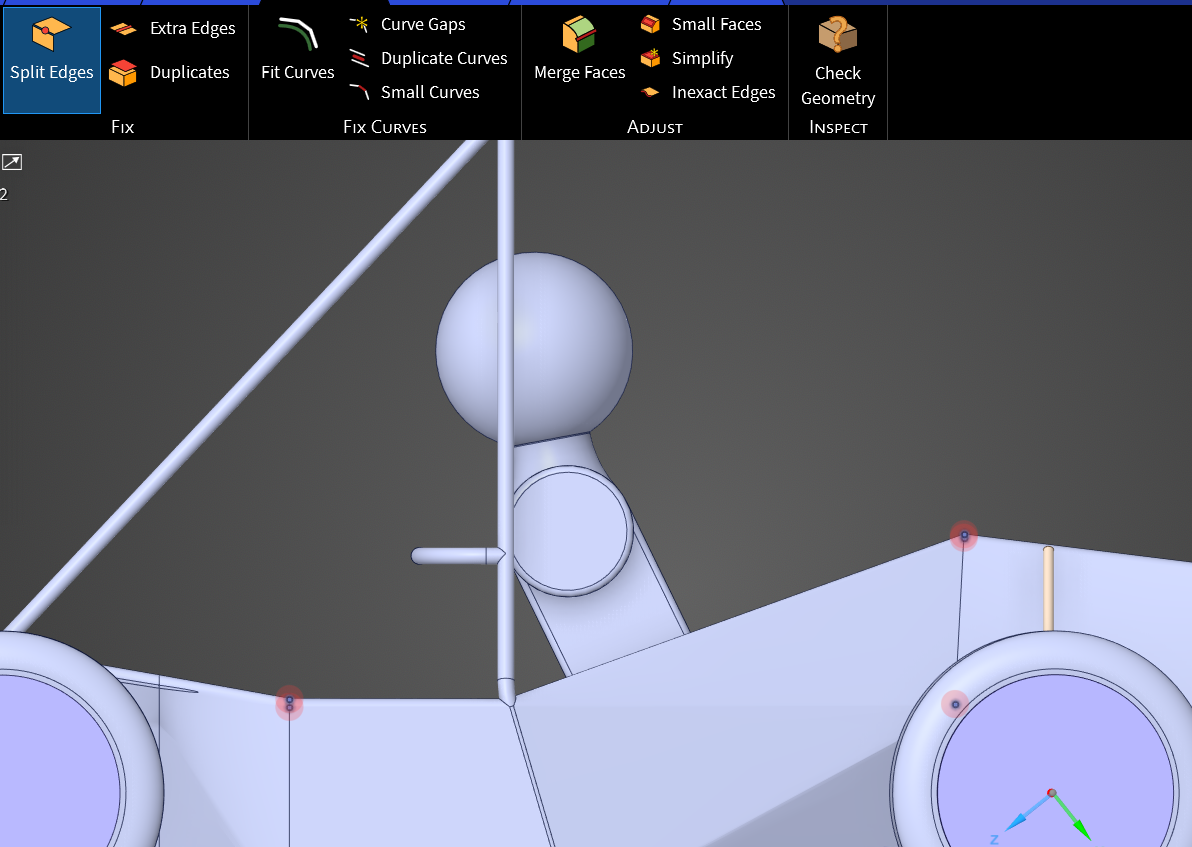Click the blue Z axis arrow
1192x847 pixels.
[x=1026, y=815]
